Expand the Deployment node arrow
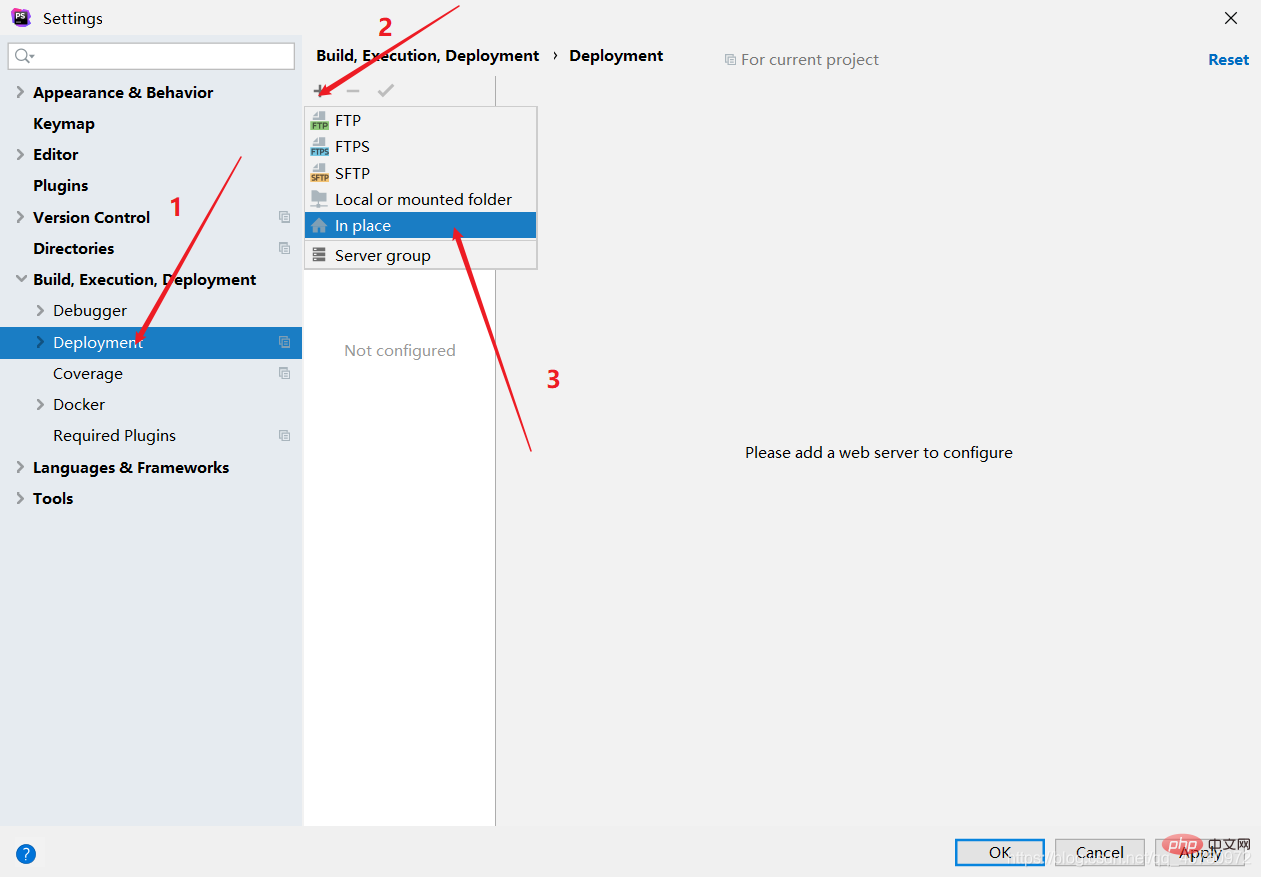 (40, 342)
